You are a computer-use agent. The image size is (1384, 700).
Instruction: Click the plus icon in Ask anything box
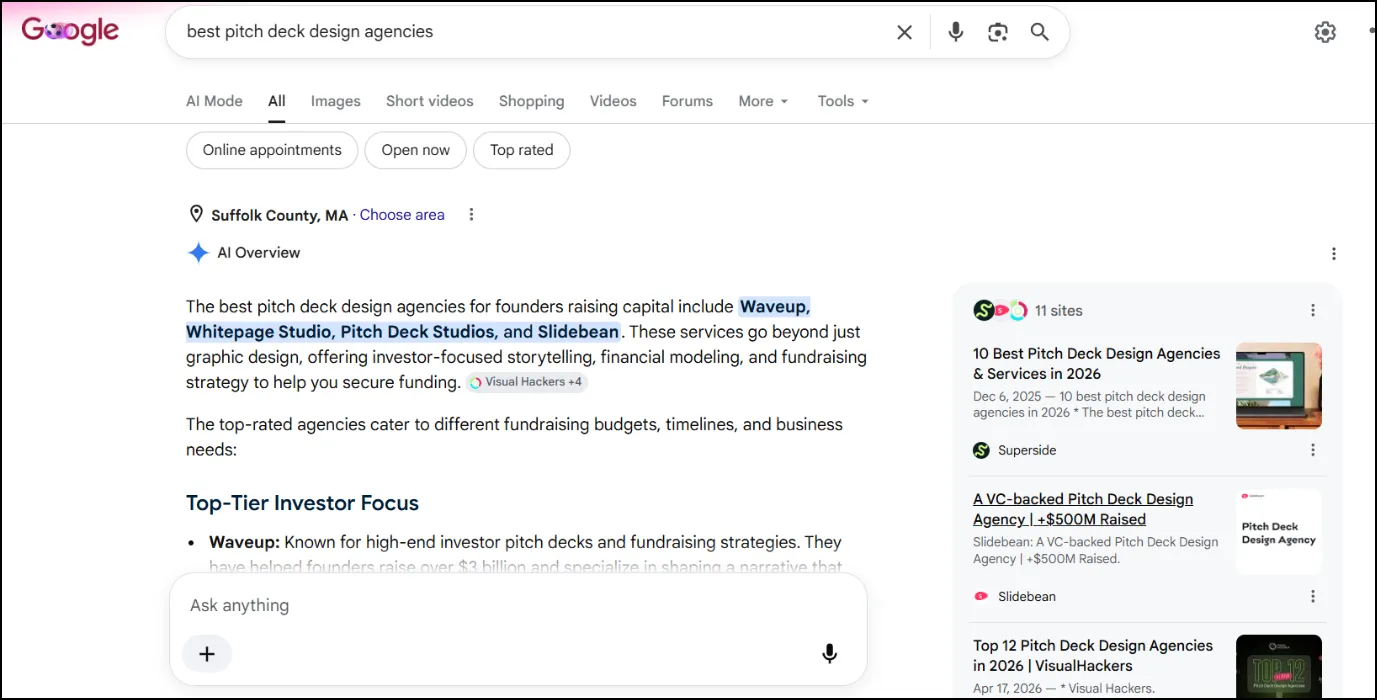point(207,654)
